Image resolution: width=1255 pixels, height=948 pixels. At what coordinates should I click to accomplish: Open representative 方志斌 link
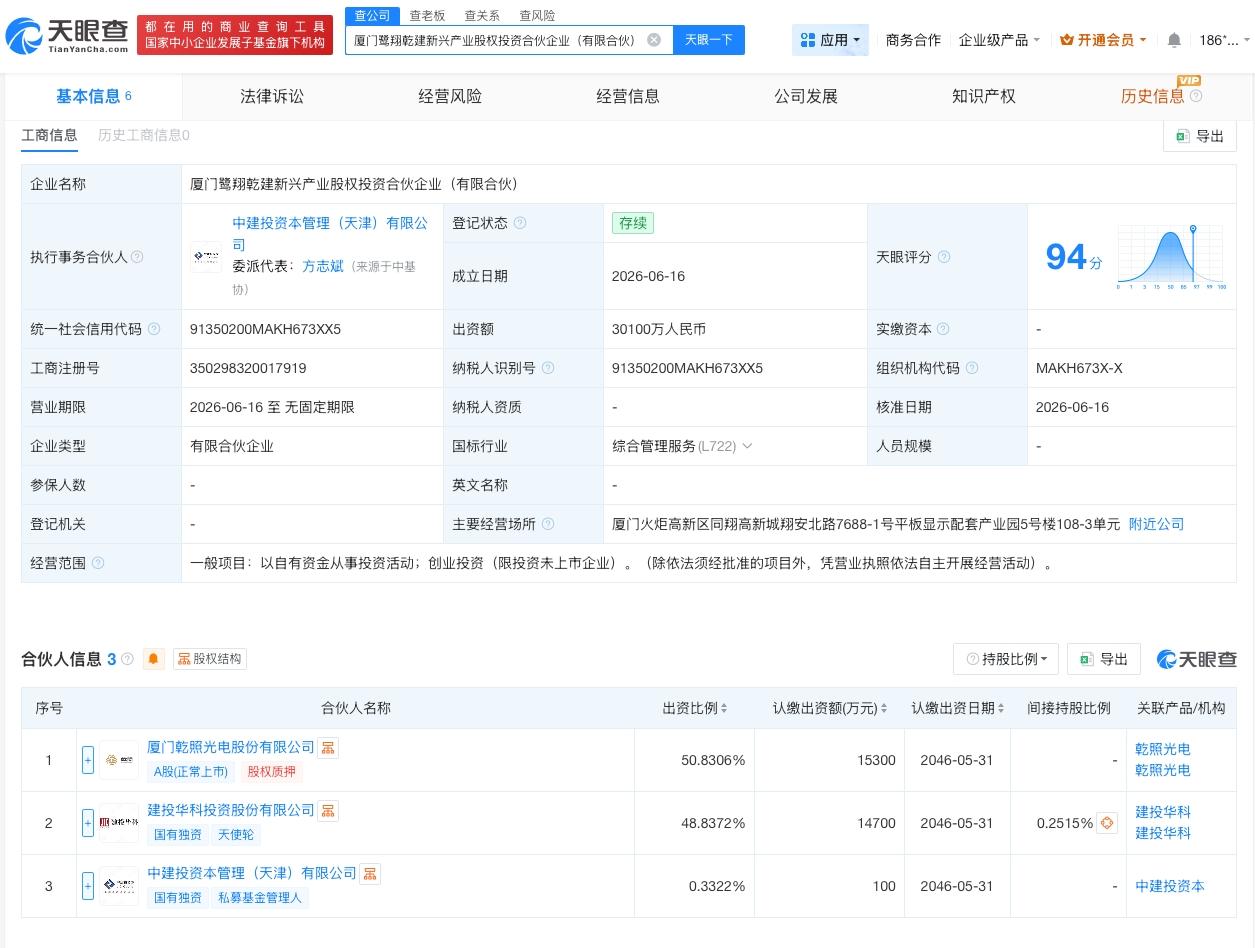[323, 266]
